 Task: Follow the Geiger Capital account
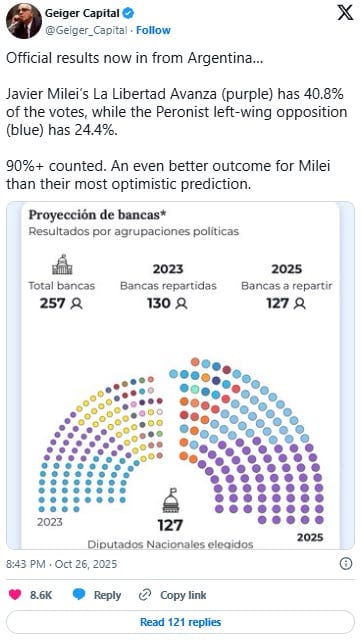pos(153,30)
